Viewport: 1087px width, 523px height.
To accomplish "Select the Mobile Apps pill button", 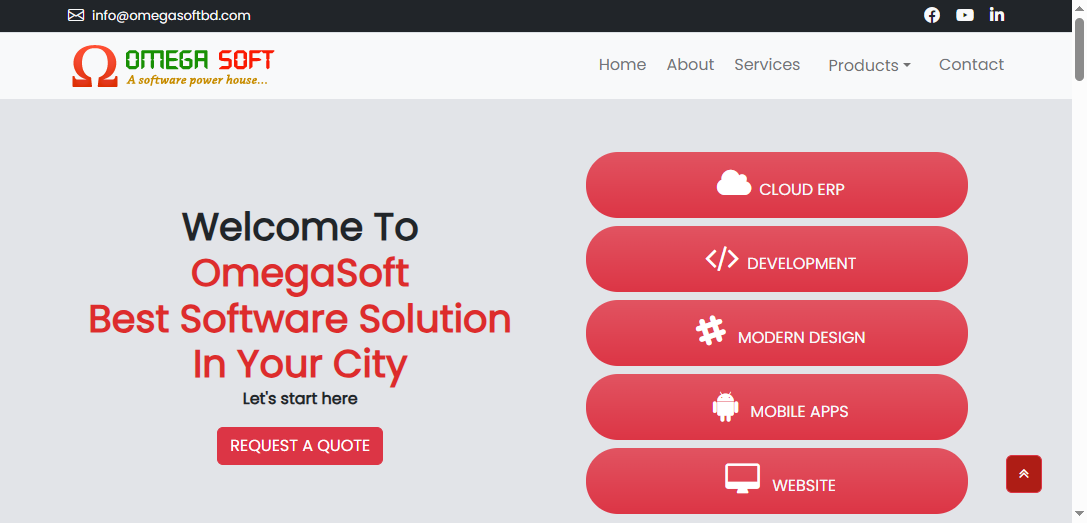I will tap(776, 407).
